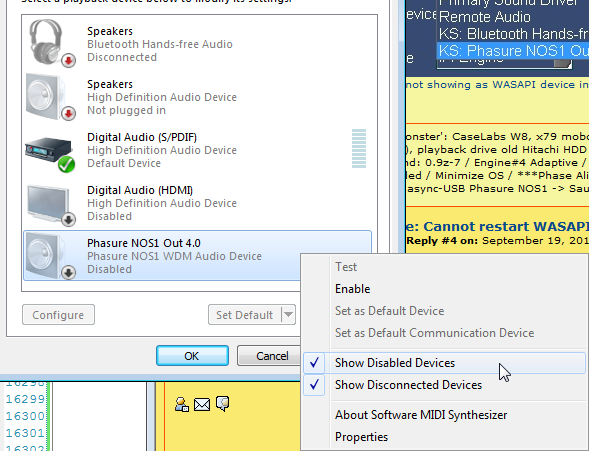Open the Set Default dropdown arrow

click(288, 315)
